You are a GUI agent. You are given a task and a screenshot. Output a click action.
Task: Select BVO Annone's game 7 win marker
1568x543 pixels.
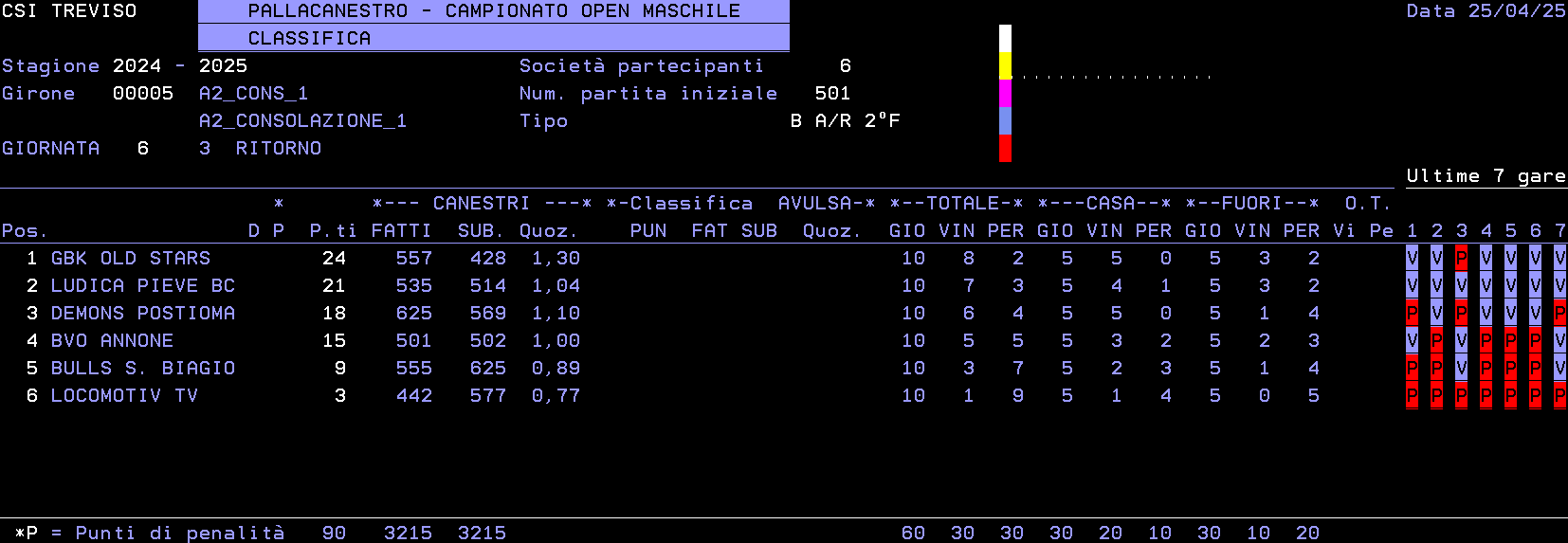coord(1559,341)
